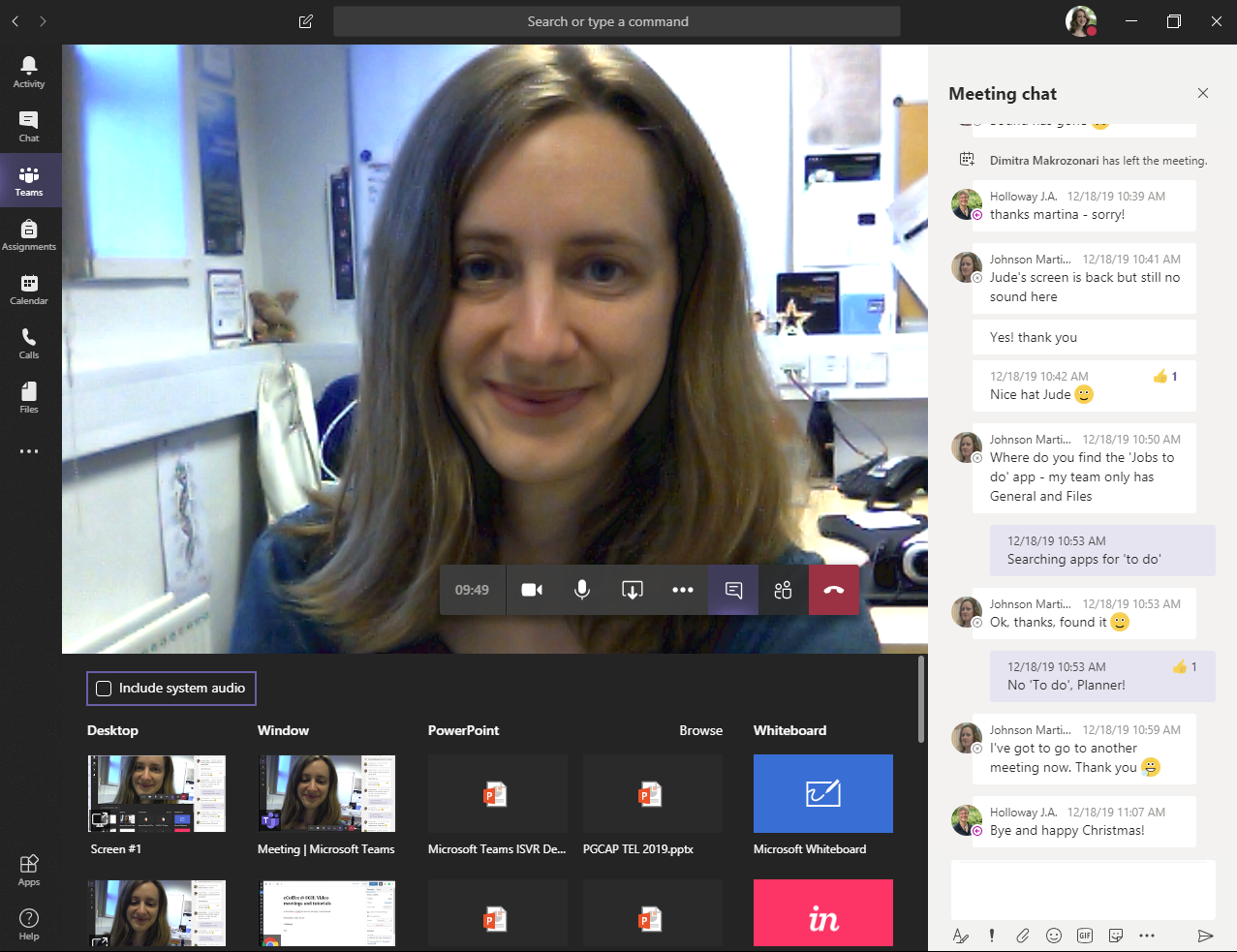Attach a file with paperclip icon
Screen dimensions: 1237x952
click(x=1022, y=936)
